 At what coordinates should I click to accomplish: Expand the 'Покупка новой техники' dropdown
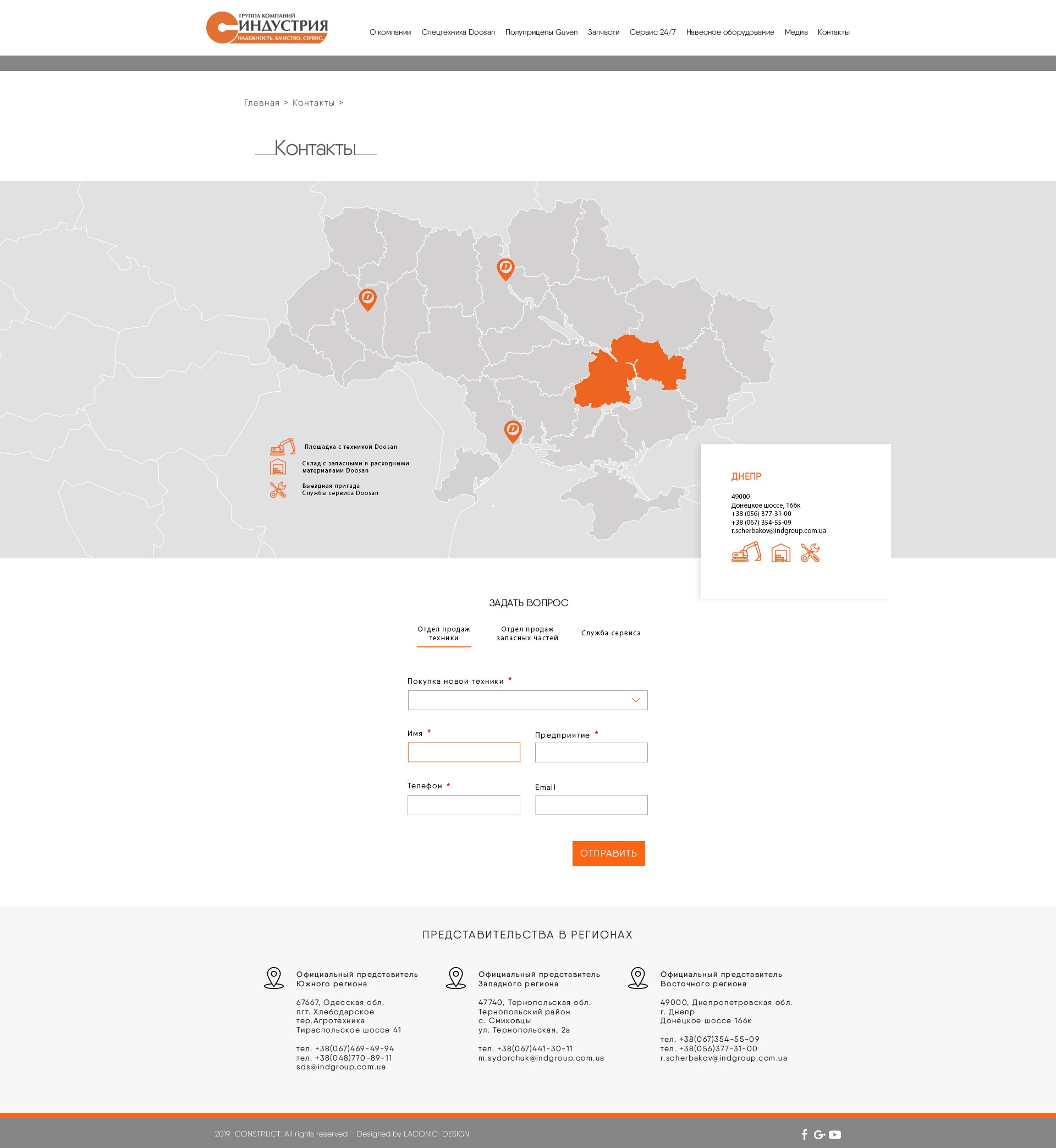pos(527,700)
